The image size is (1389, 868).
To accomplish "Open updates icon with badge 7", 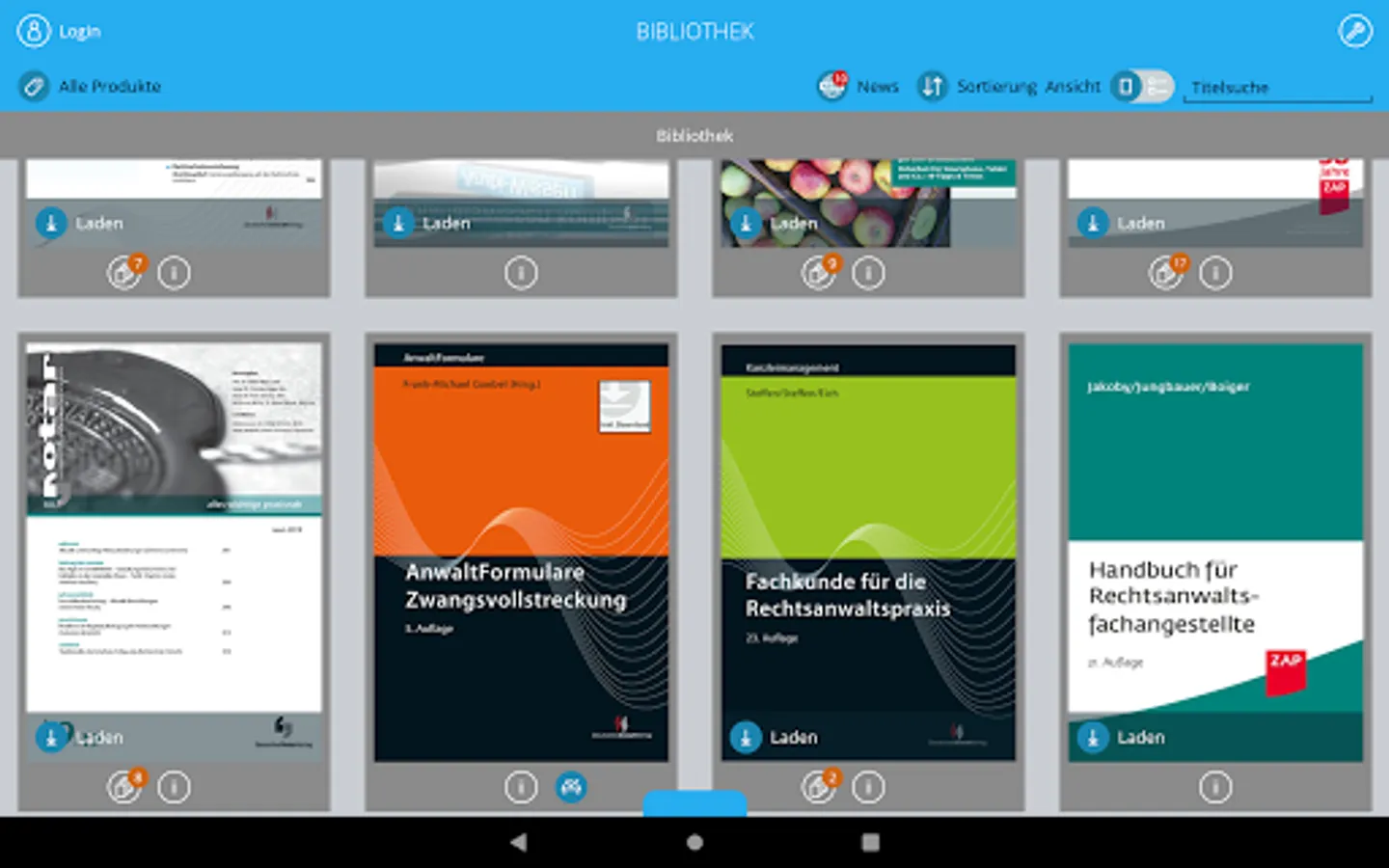I will pyautogui.click(x=125, y=272).
